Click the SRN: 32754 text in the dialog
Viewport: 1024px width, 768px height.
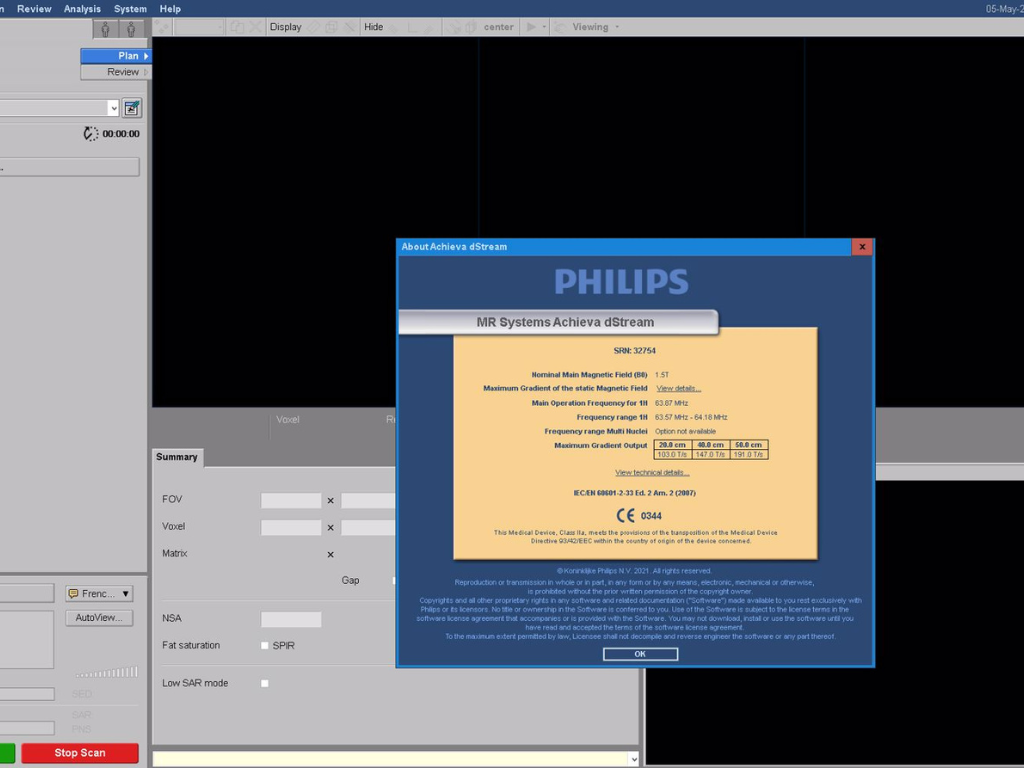(634, 351)
